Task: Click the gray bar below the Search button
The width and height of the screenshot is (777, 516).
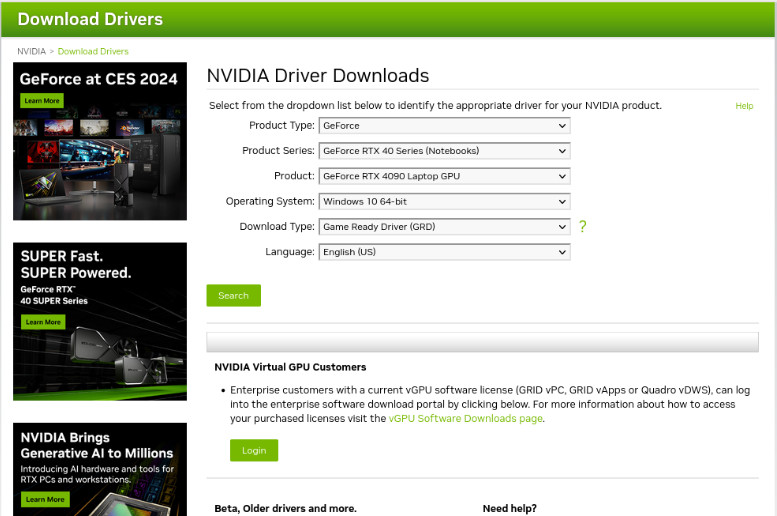Action: click(x=482, y=342)
